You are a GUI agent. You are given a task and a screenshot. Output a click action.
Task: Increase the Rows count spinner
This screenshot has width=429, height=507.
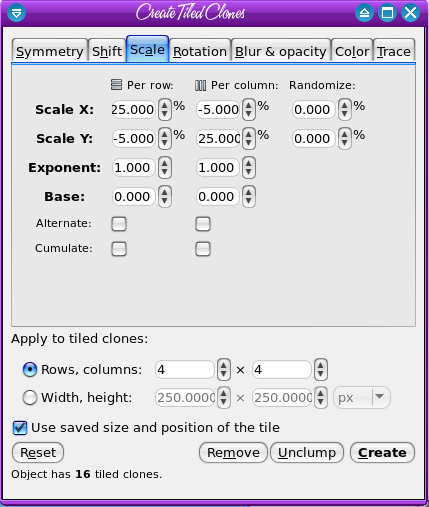point(224,365)
